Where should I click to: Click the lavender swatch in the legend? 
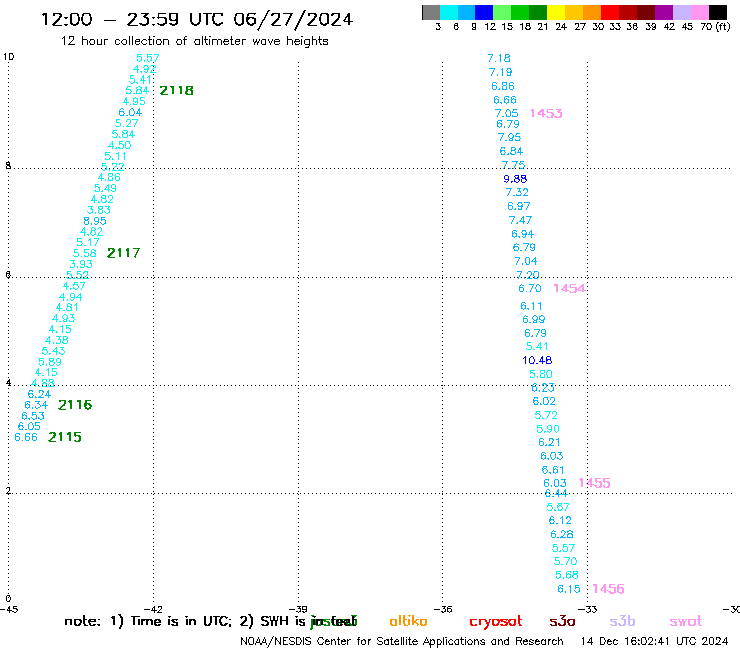click(x=681, y=12)
